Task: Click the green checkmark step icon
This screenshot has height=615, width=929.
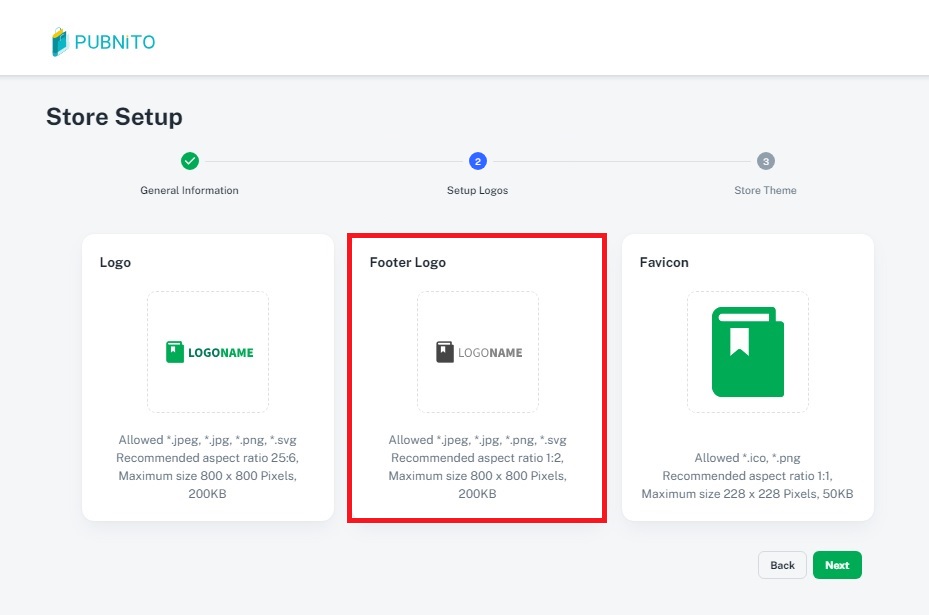Action: coord(190,161)
